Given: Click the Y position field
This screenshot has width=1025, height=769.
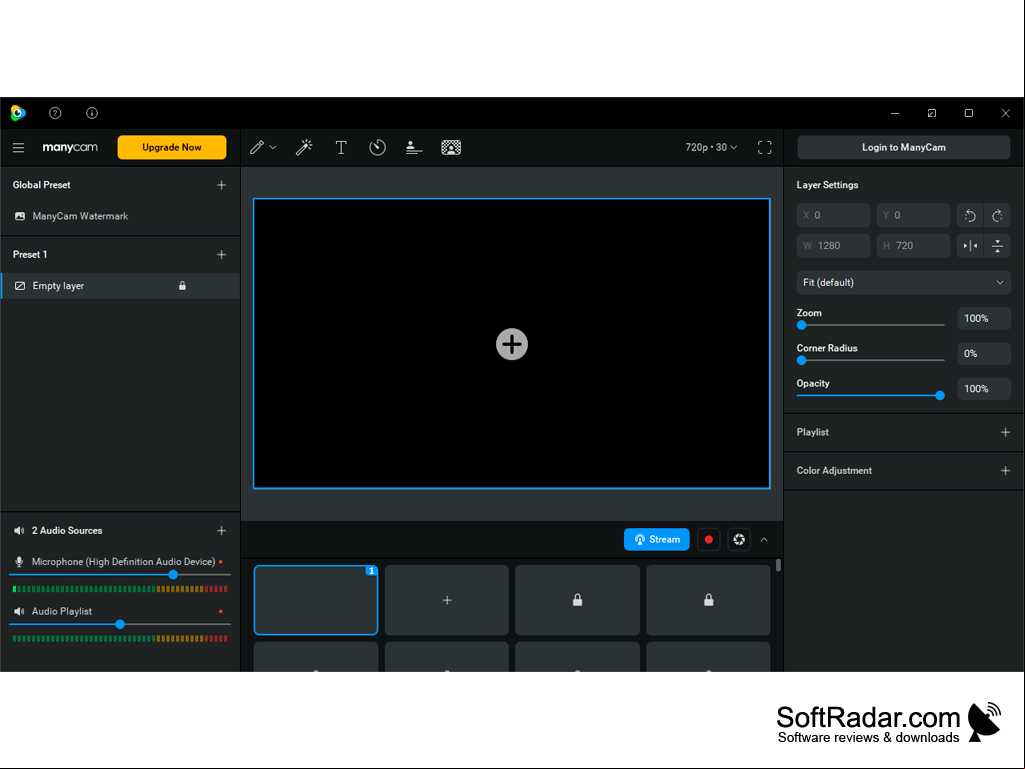Looking at the screenshot, I should coord(913,215).
